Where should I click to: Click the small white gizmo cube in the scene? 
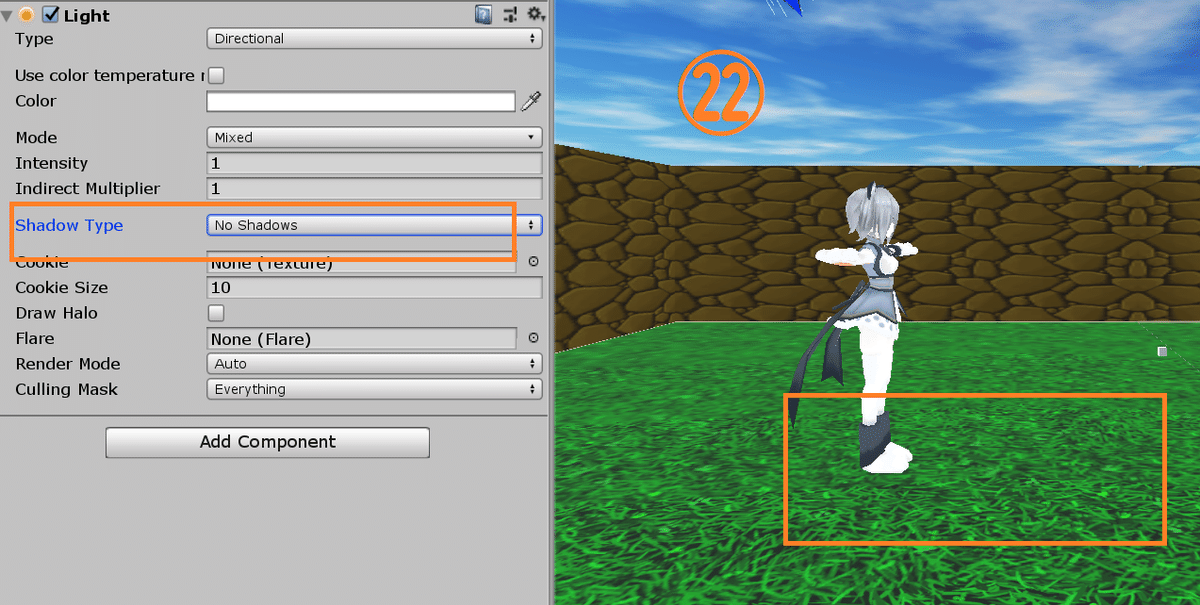[1162, 352]
